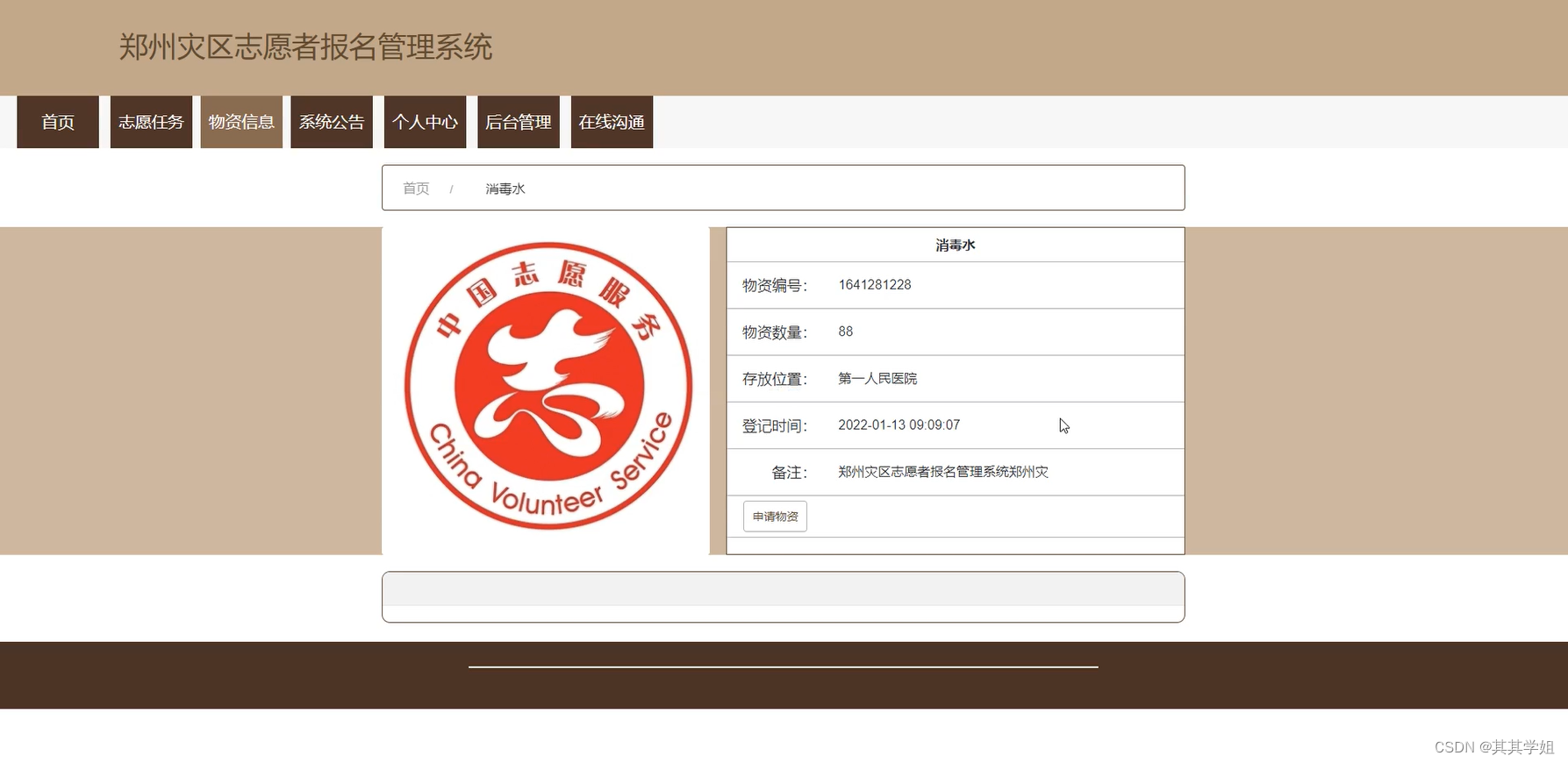Click the 消毒水 breadcrumb item

coord(505,189)
